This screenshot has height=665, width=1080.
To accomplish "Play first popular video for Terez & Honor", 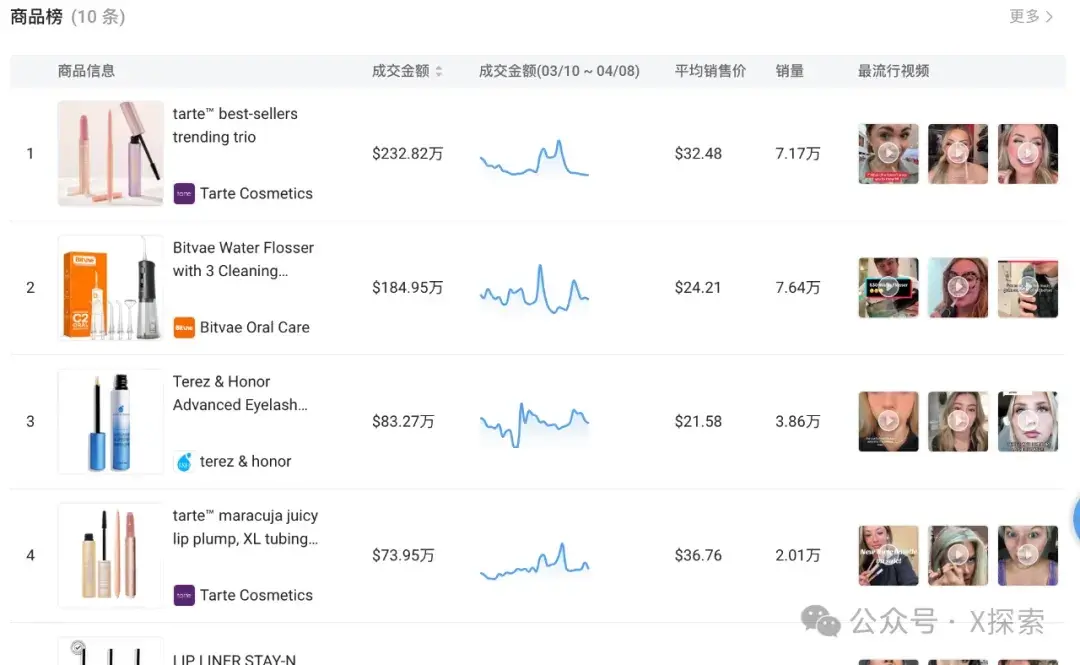I will point(889,421).
